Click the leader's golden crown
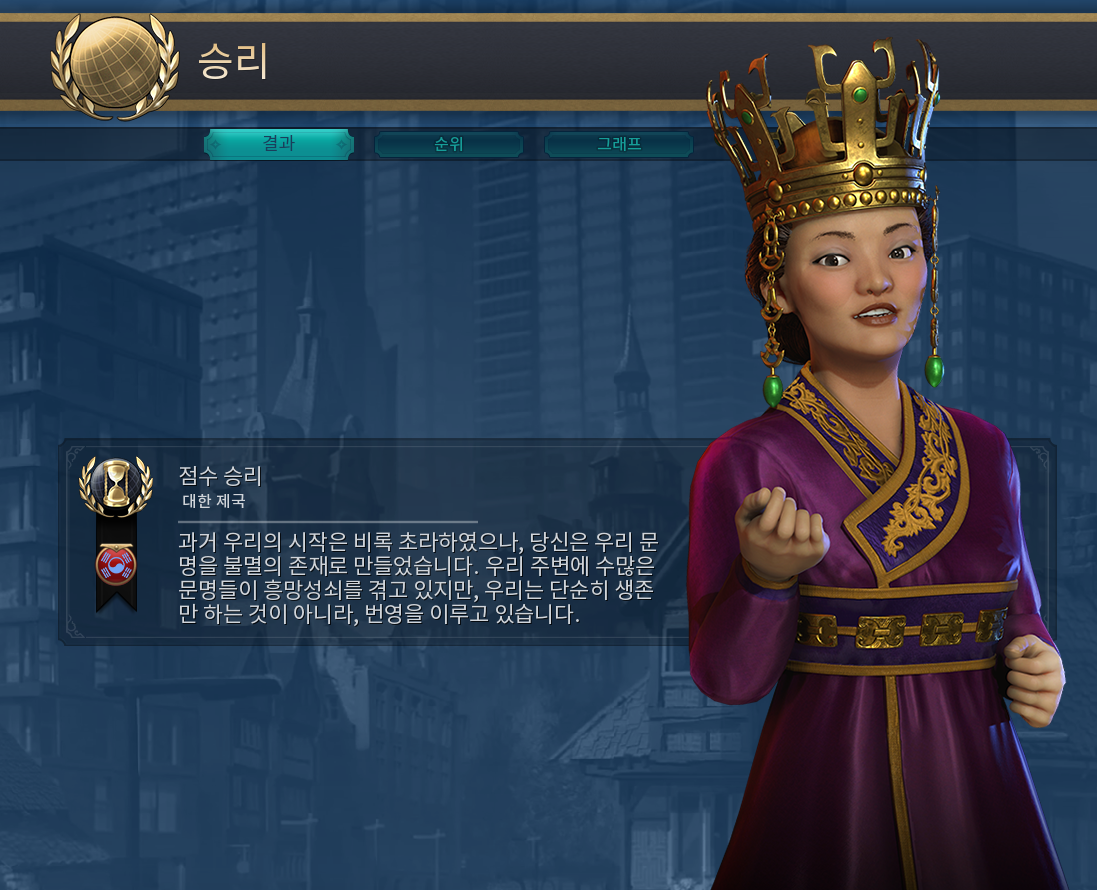 tap(826, 133)
